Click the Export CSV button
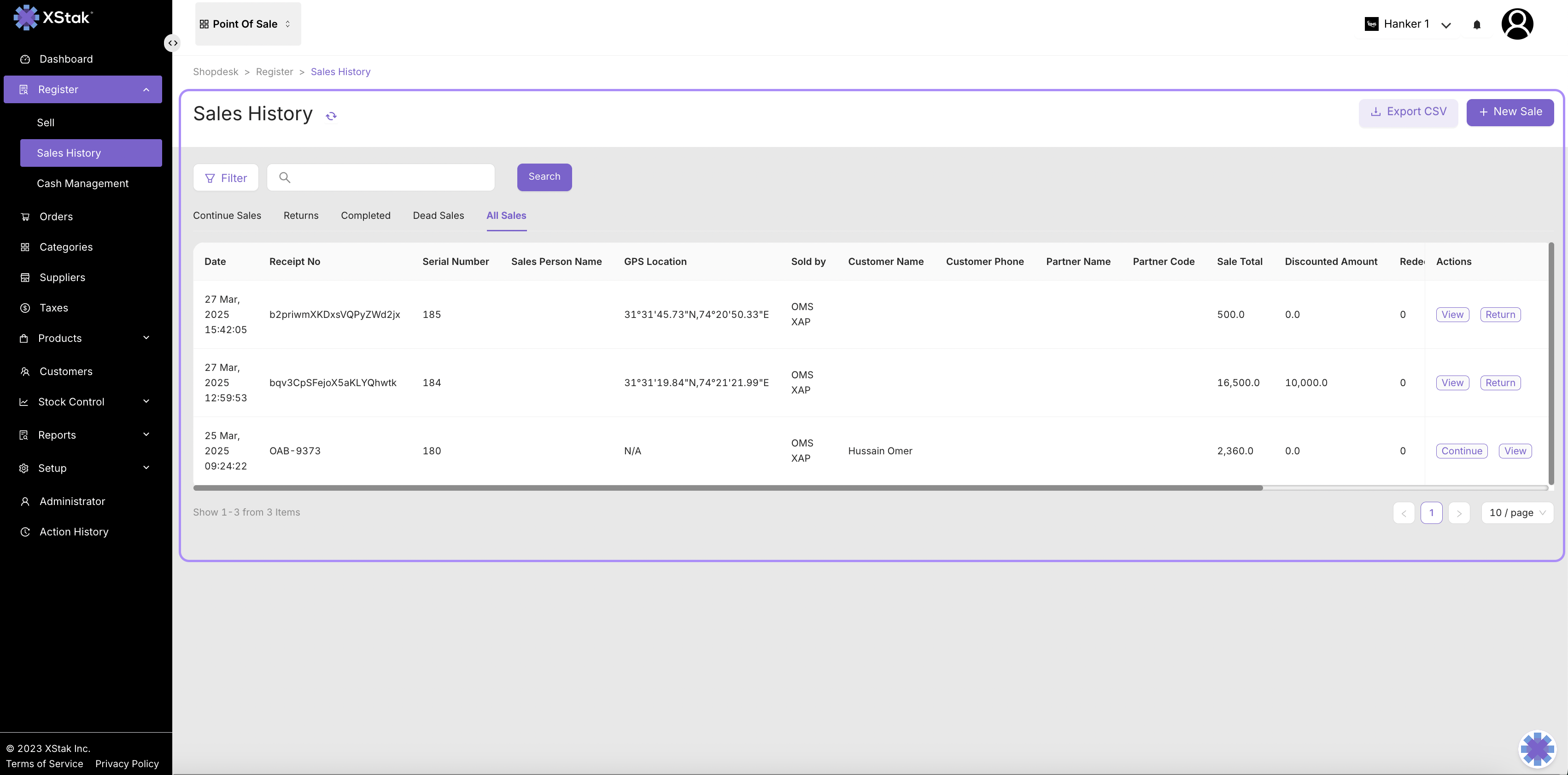This screenshot has height=775, width=1568. [1408, 112]
